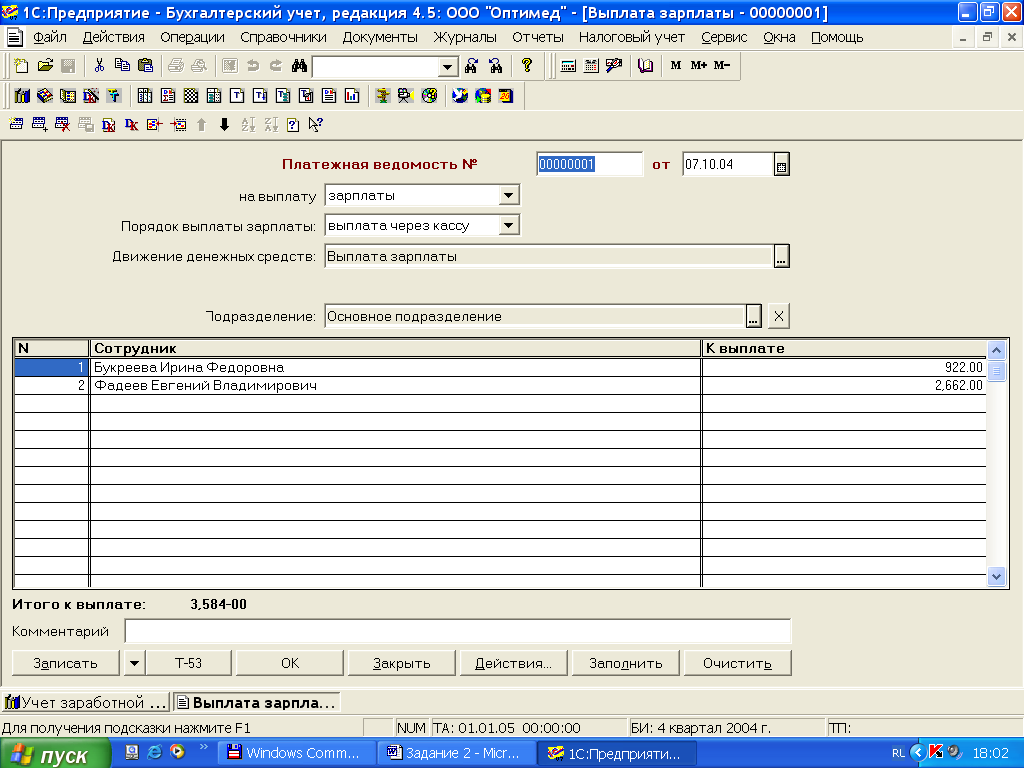Click the New document toolbar icon
Image resolution: width=1024 pixels, height=768 pixels.
[x=22, y=66]
